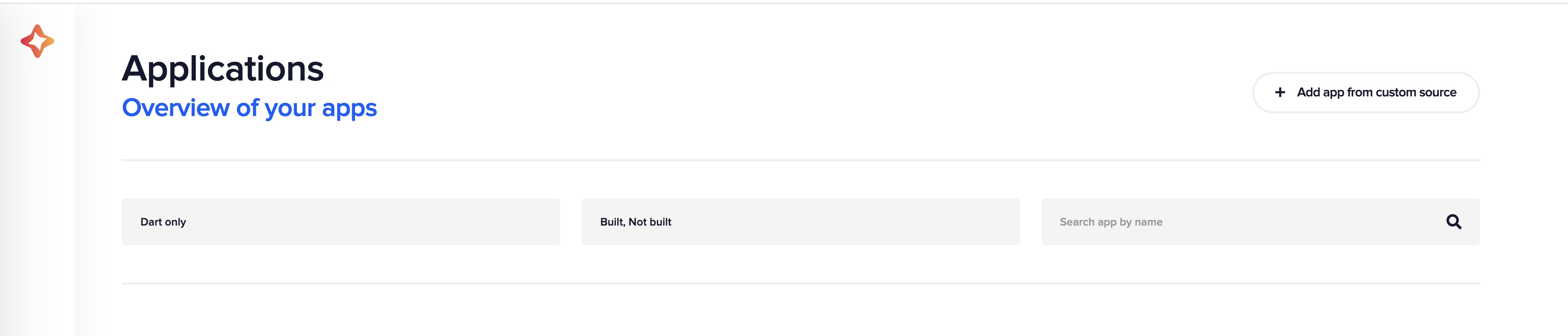The width and height of the screenshot is (1568, 336).
Task: Expand the 'Built, Not built' status filter
Action: 800,221
